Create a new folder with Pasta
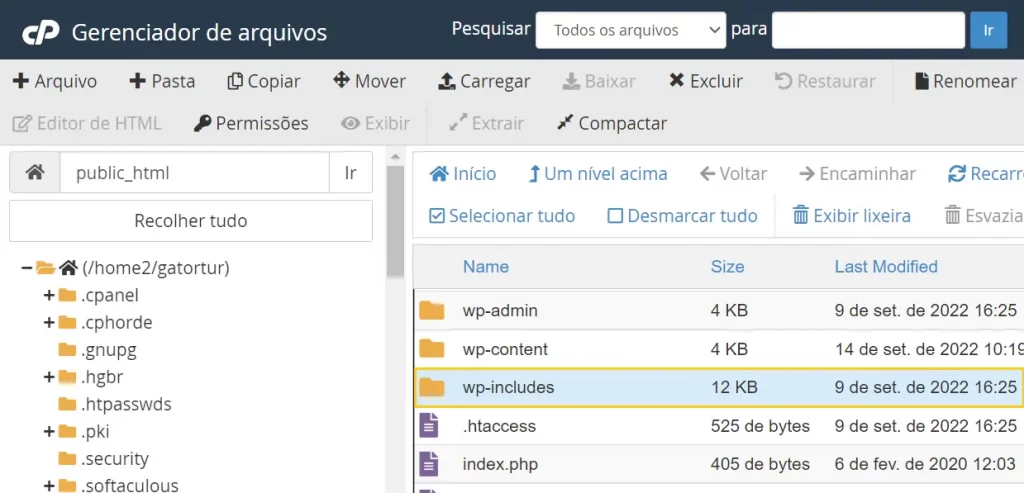The height and width of the screenshot is (493, 1024). click(162, 81)
